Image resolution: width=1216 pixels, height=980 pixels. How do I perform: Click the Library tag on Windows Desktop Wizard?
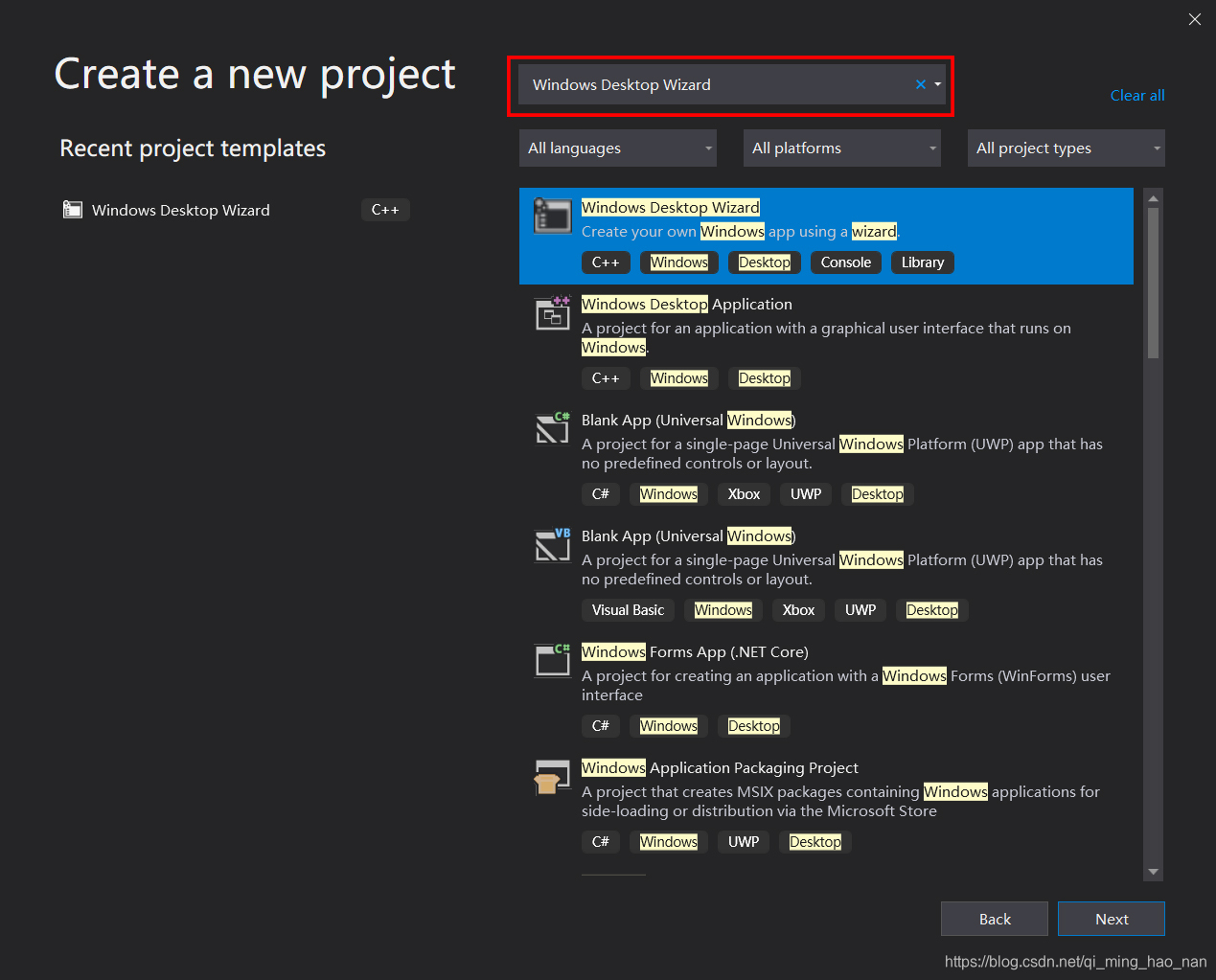[923, 262]
